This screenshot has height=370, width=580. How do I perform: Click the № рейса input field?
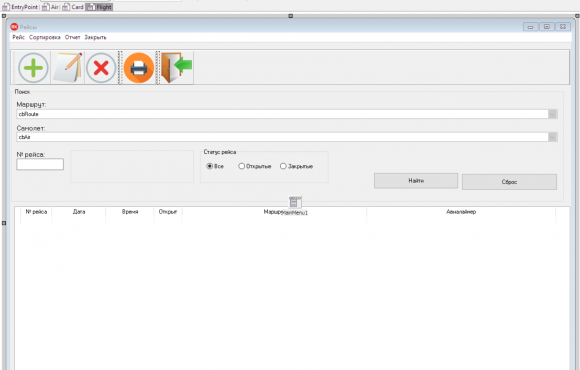click(40, 164)
